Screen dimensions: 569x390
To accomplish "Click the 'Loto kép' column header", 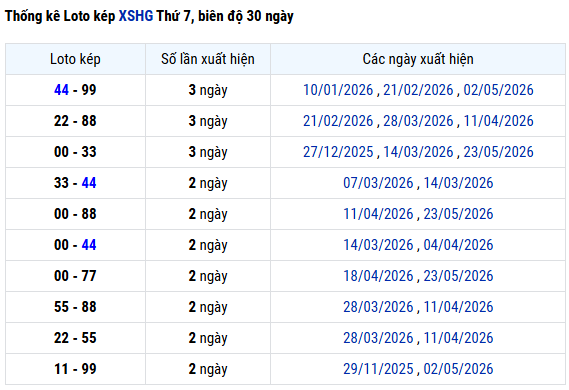I will tap(75, 59).
